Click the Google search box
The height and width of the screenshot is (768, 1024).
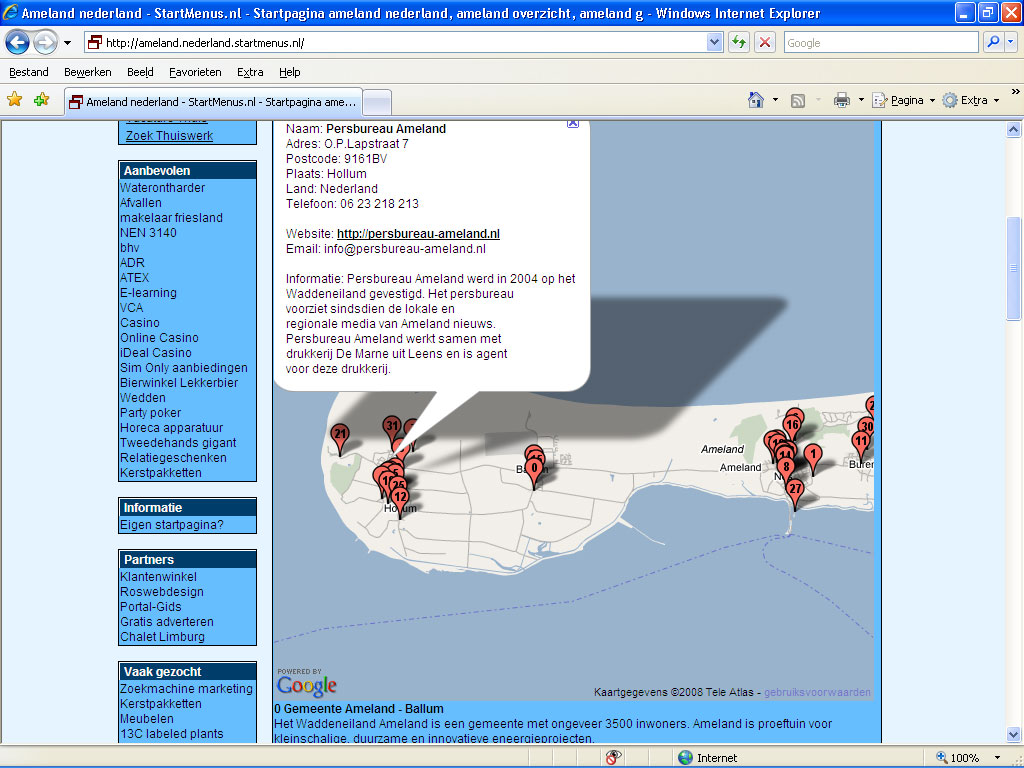coord(880,43)
